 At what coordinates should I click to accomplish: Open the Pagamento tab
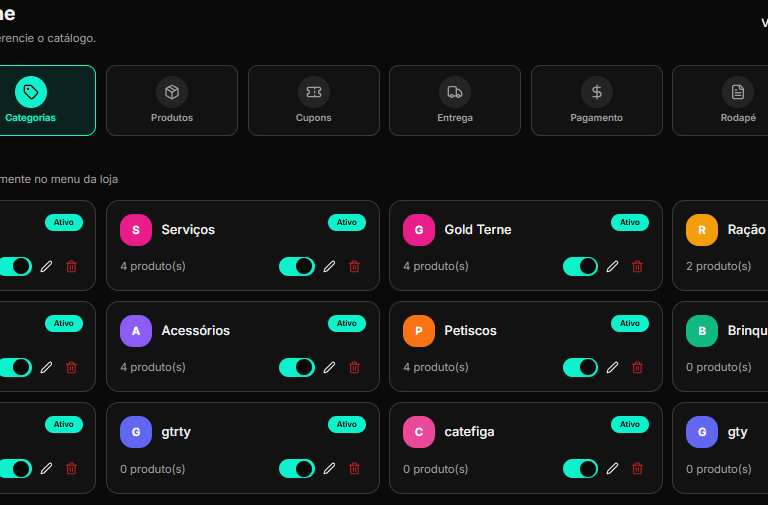[597, 100]
